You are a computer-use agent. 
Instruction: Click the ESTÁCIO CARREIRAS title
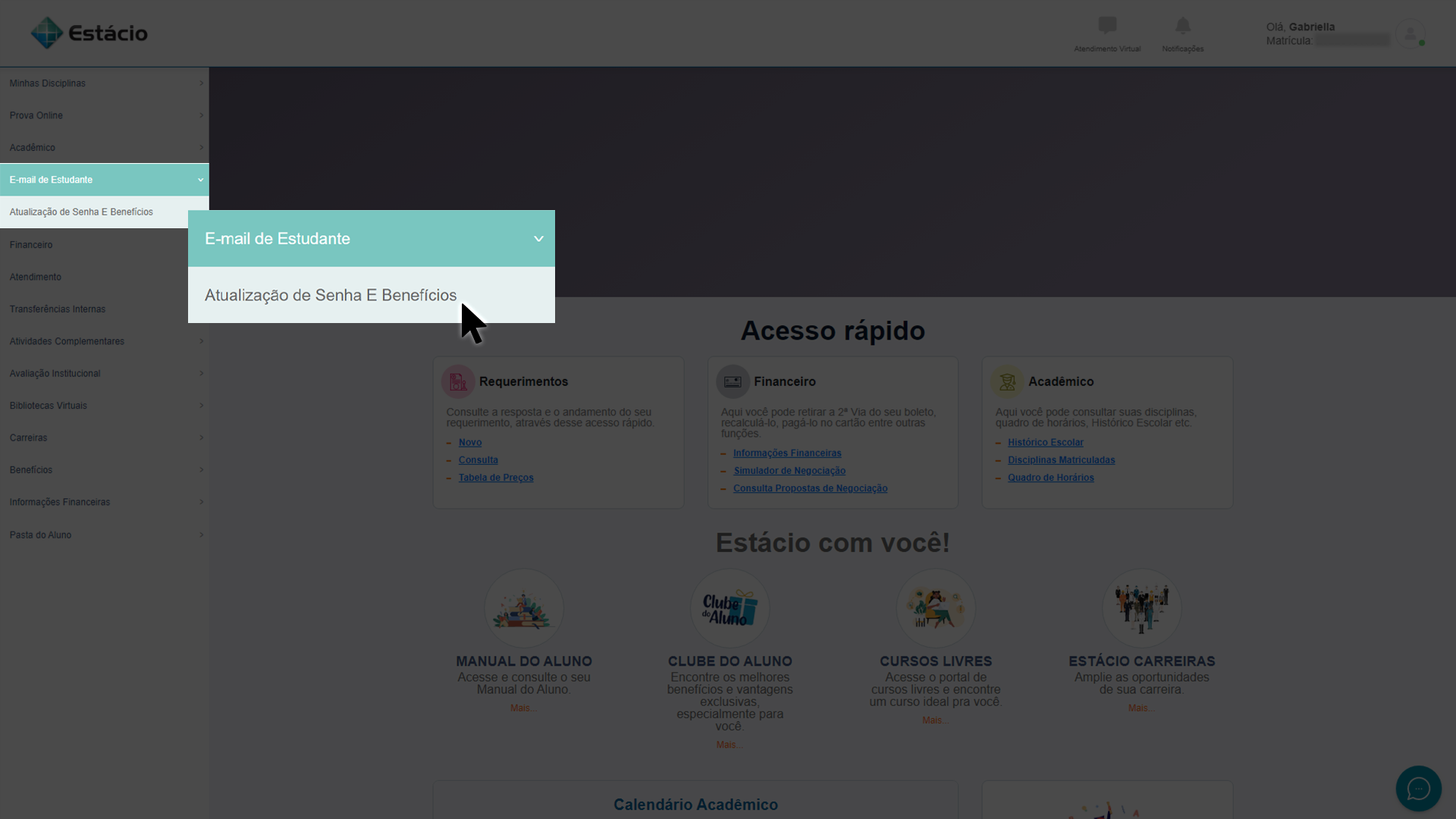click(1142, 661)
